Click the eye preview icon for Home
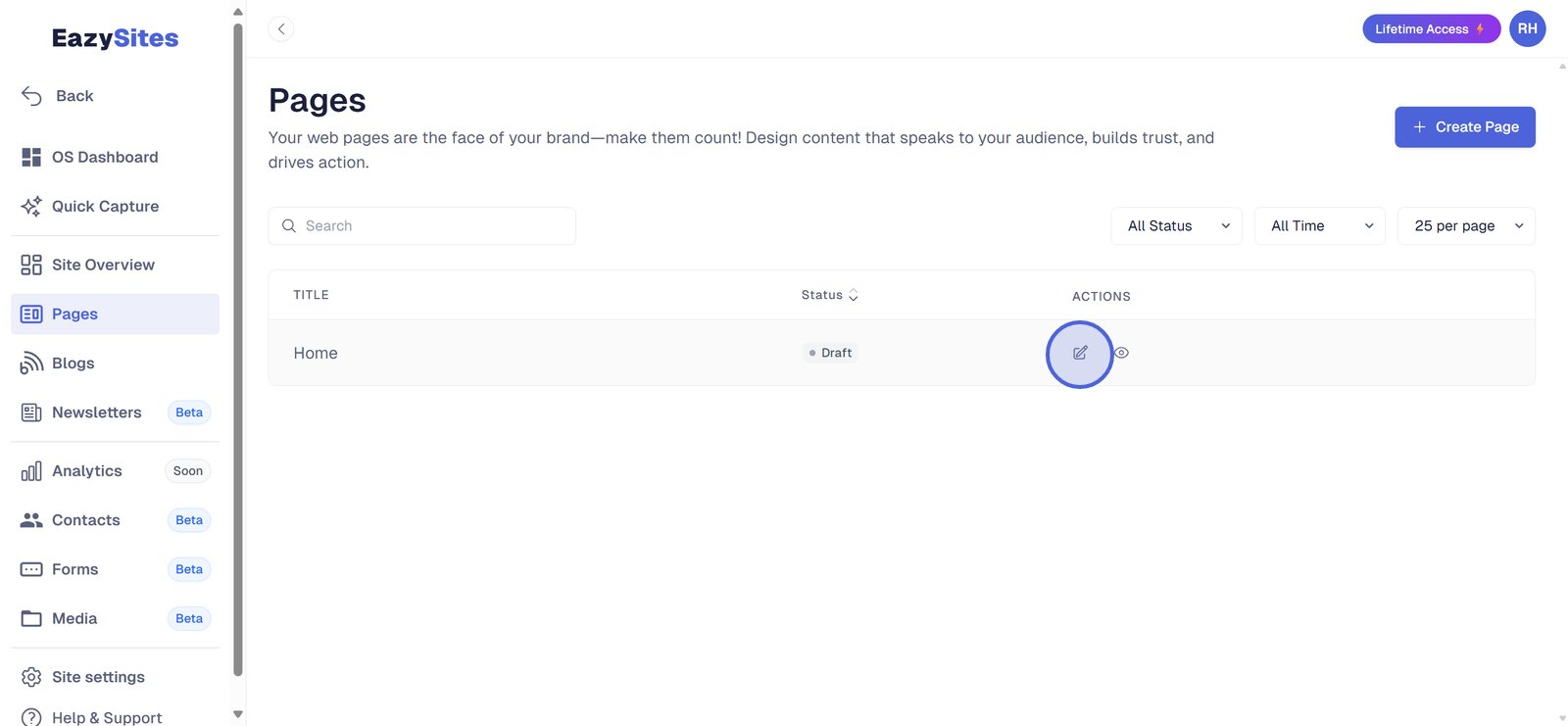The width and height of the screenshot is (1568, 726). 1122,353
